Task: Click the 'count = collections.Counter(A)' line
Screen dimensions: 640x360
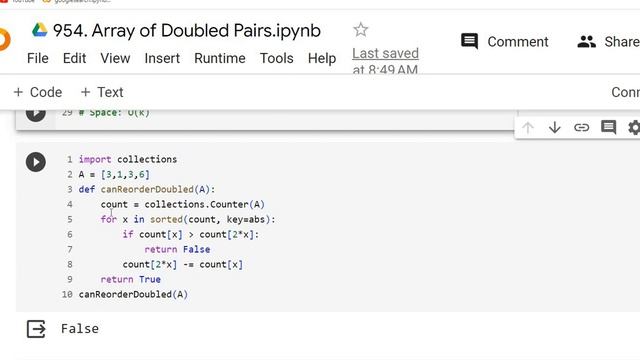Action: [x=182, y=204]
